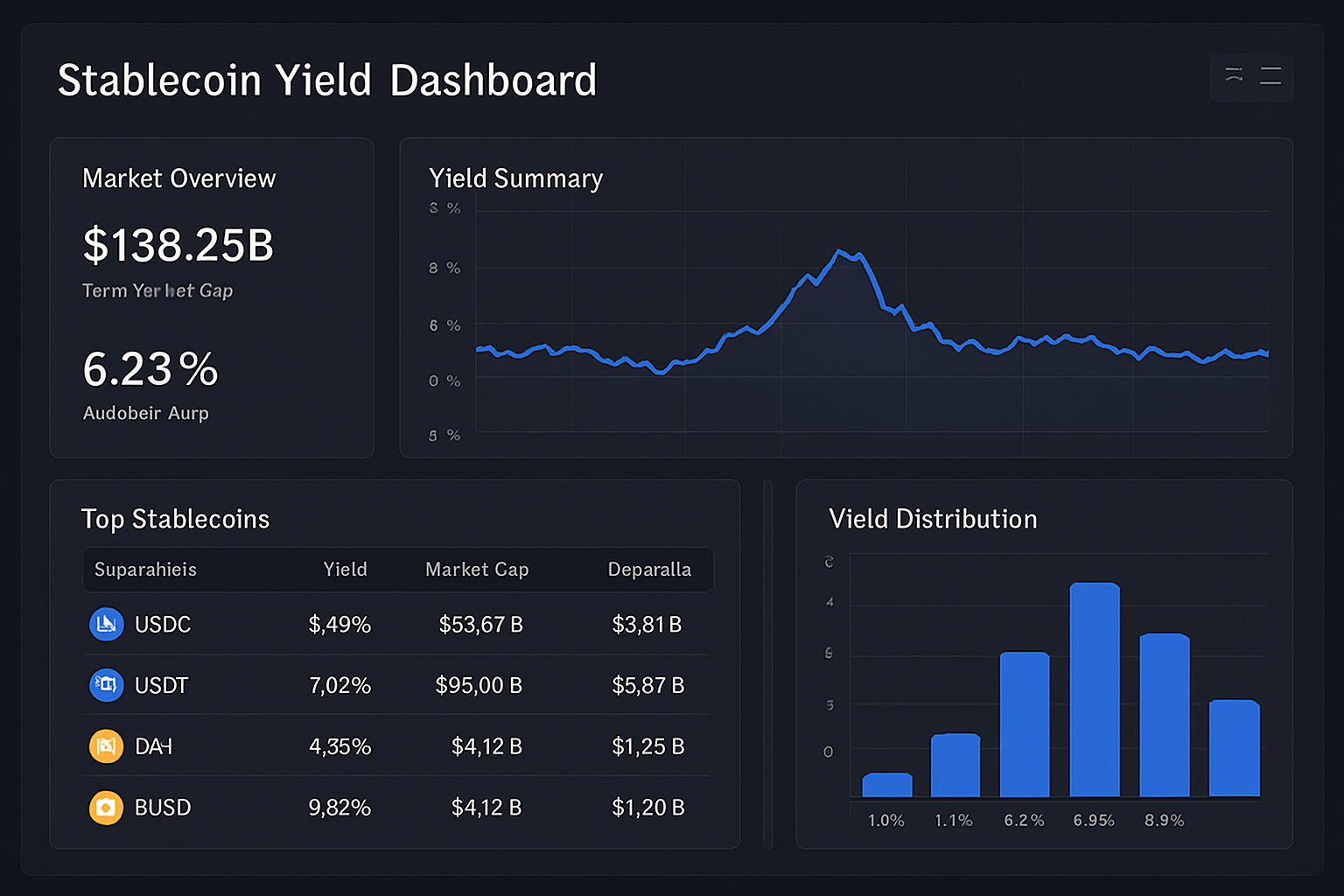Screen dimensions: 1344x896
Task: Select the 6.23% average yield figure
Action: [x=150, y=368]
